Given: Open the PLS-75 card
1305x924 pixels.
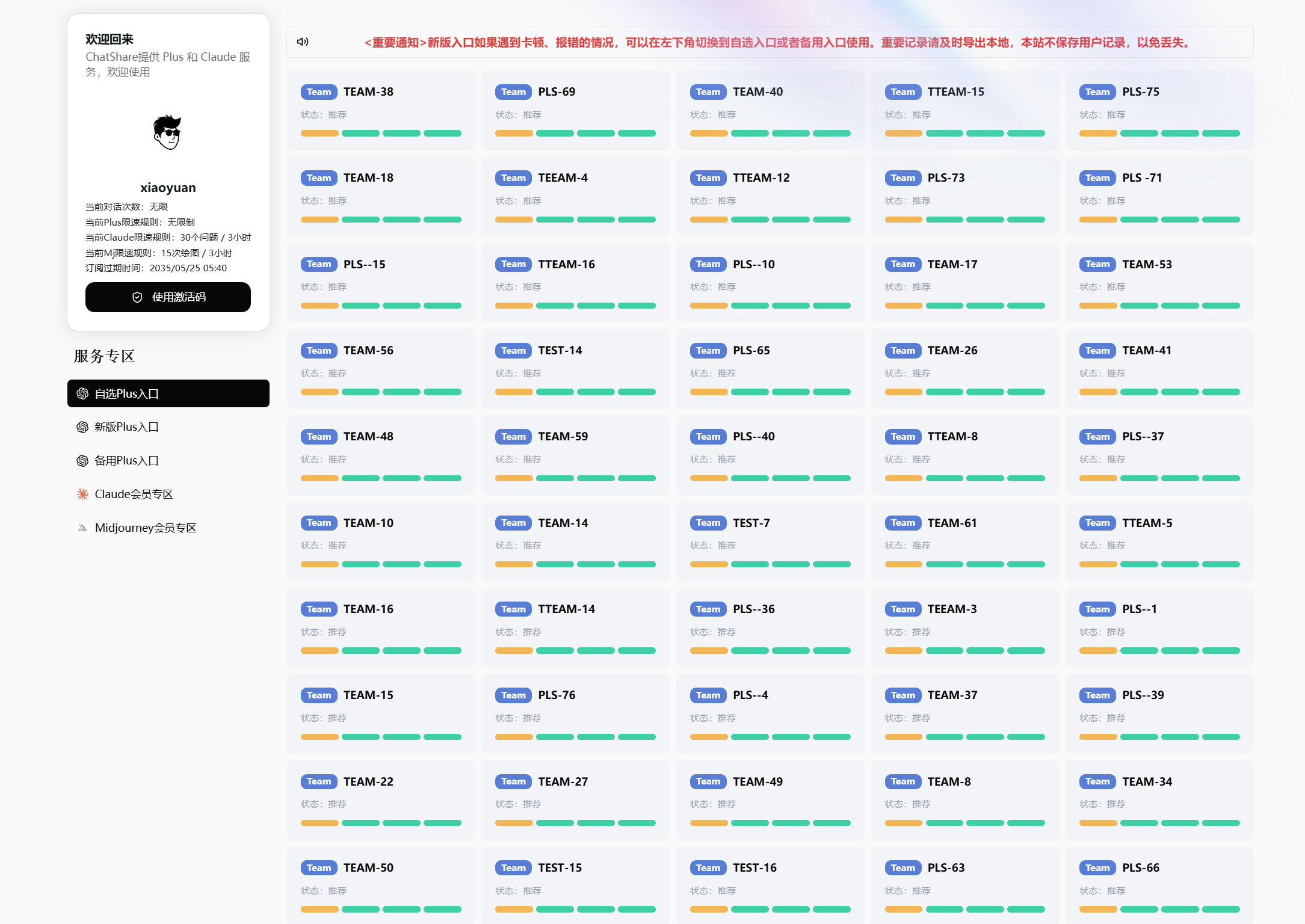Looking at the screenshot, I should click(x=1159, y=110).
